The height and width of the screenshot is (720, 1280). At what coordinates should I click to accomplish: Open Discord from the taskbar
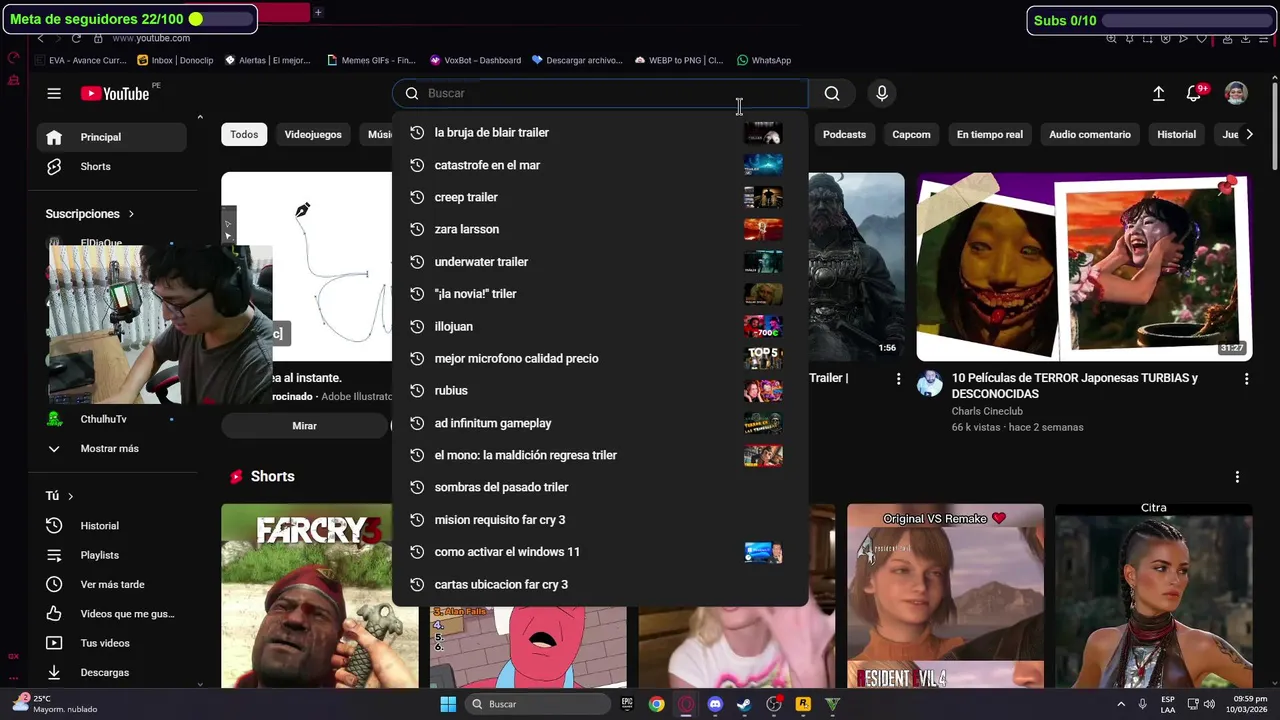pos(715,704)
